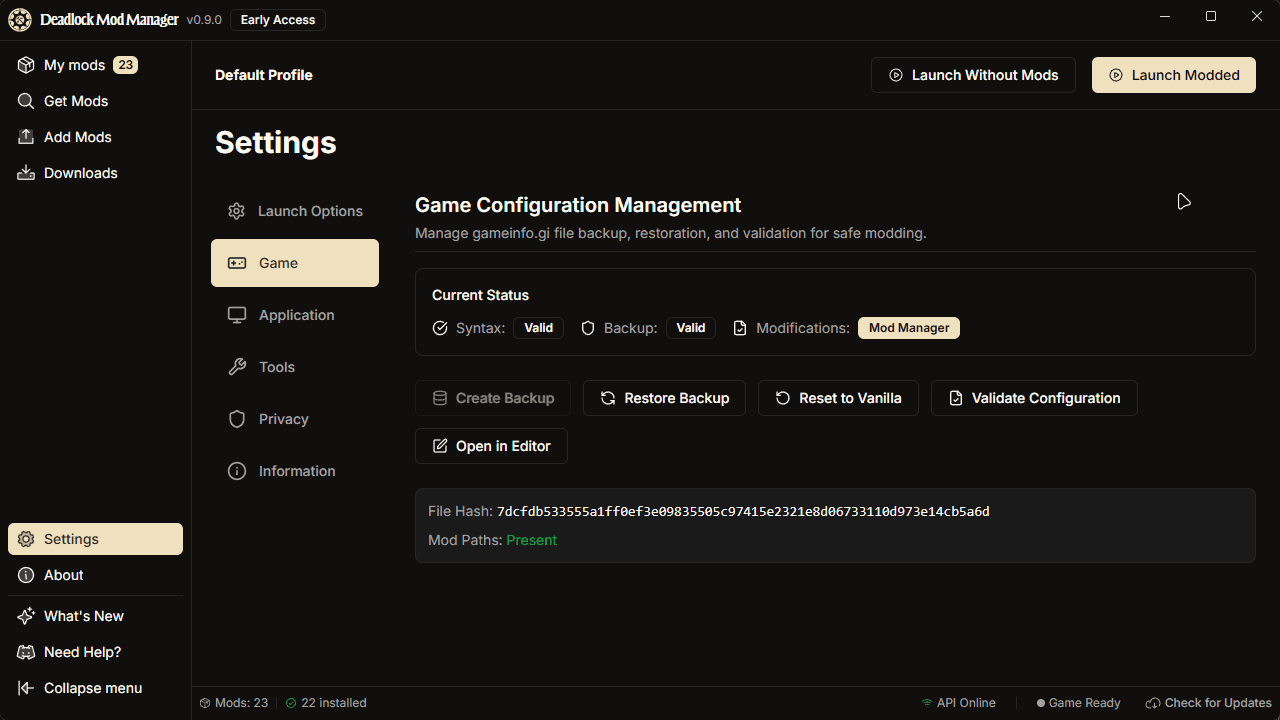Collapse the sidebar menu
This screenshot has width=1280, height=720.
click(x=92, y=688)
